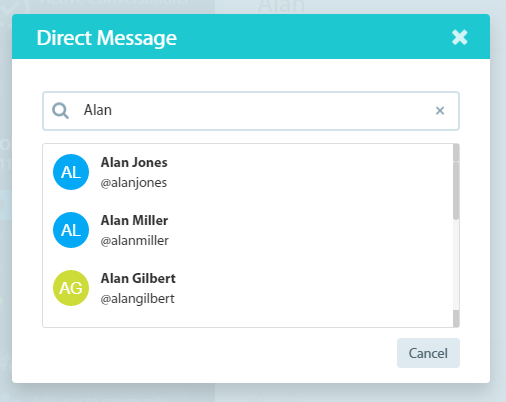Click the @alanmiller username
Screen dimensions: 506x402
coord(135,241)
